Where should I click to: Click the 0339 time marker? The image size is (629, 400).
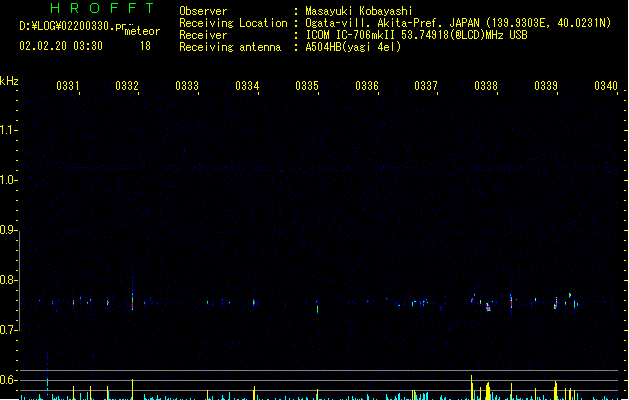pos(546,86)
